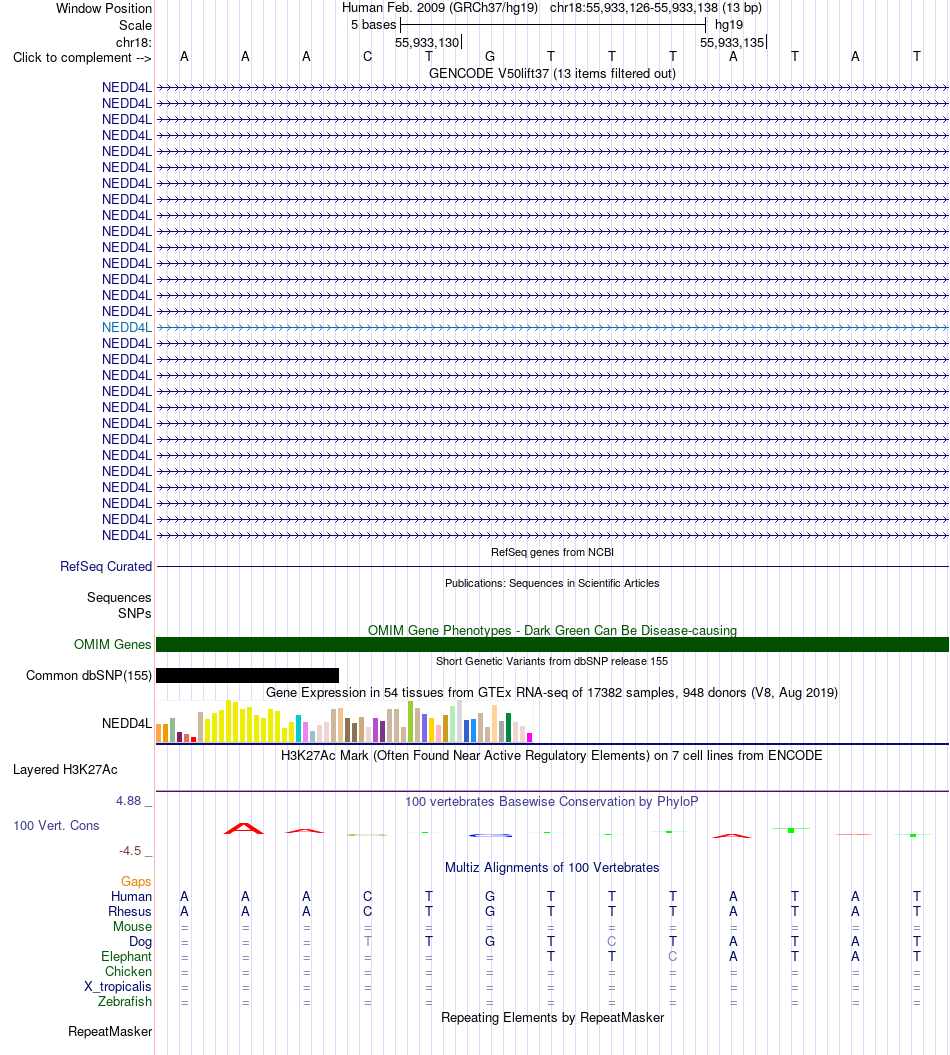This screenshot has width=950, height=1055.
Task: Click the 'Zebrafish' species label
Action: click(125, 1001)
